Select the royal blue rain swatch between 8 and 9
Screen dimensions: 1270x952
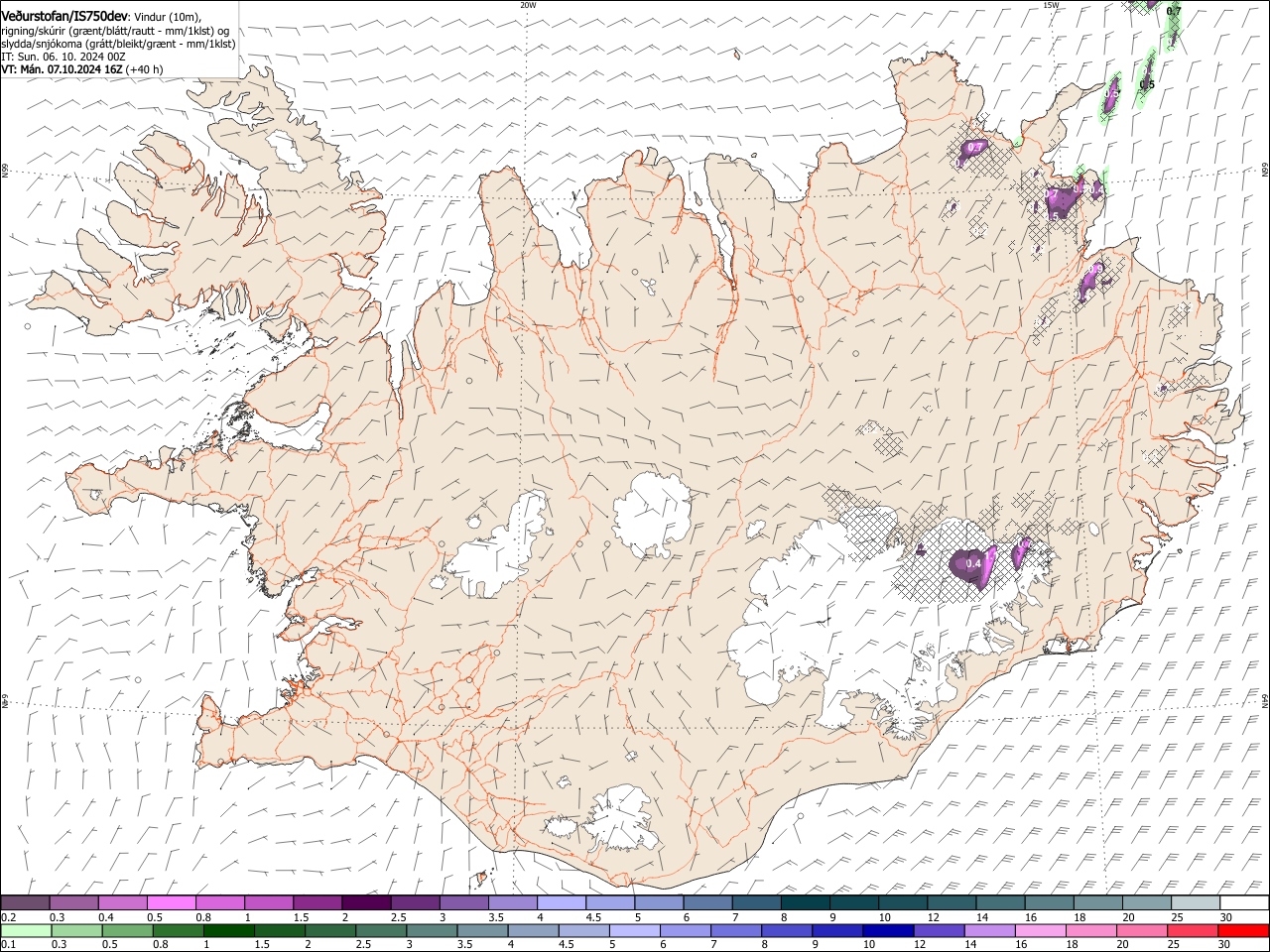786,930
